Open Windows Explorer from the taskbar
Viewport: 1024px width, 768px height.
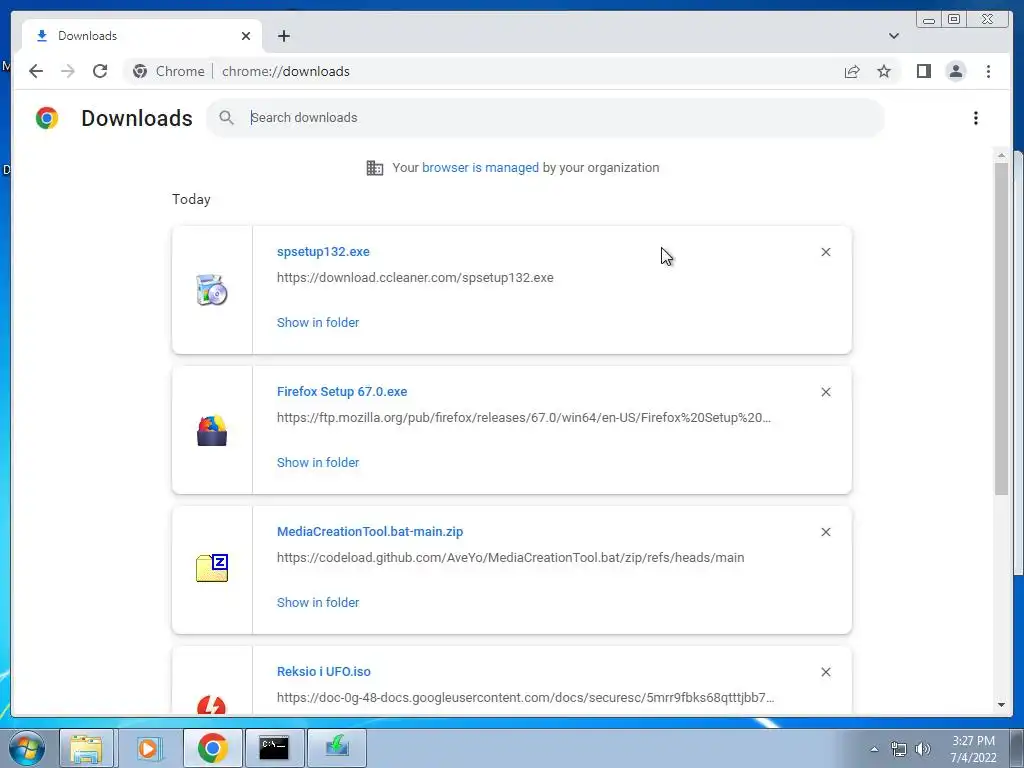tap(87, 748)
